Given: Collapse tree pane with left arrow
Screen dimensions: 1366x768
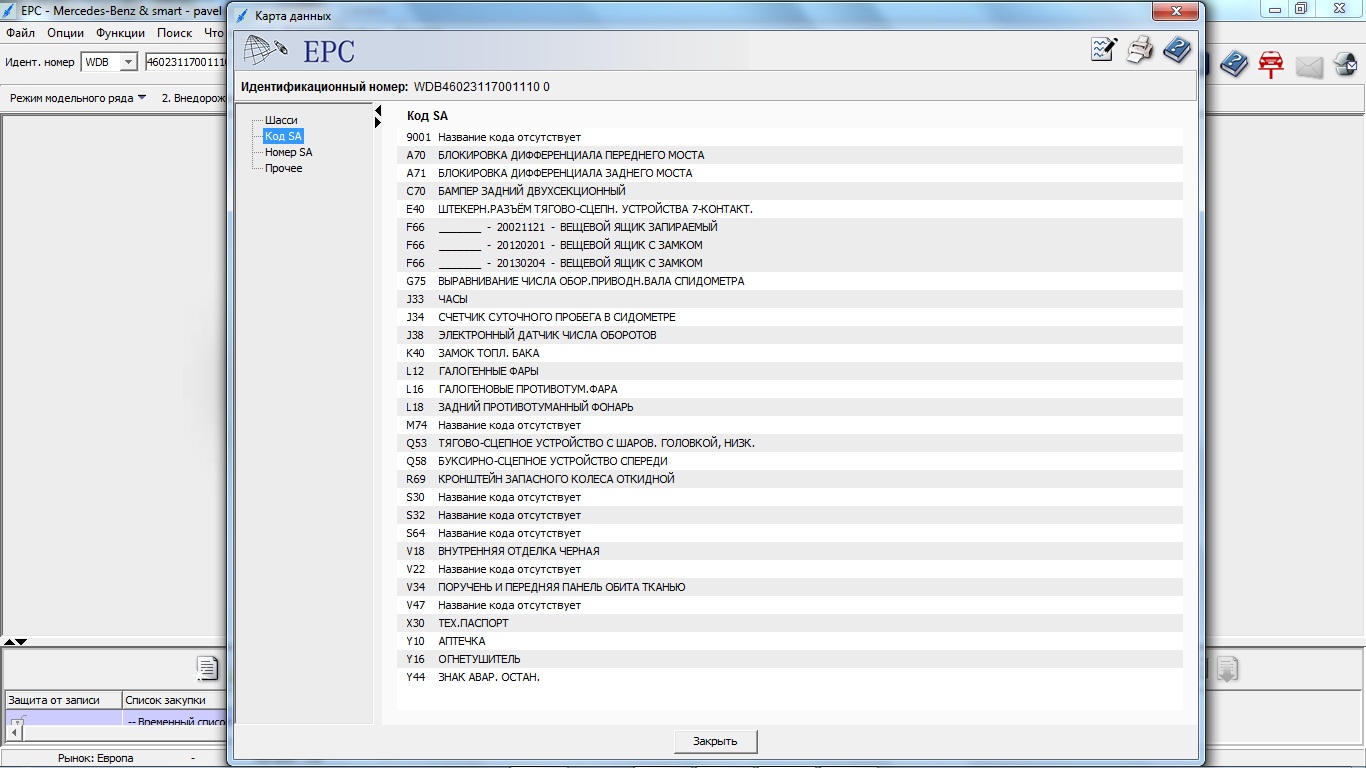Looking at the screenshot, I should pyautogui.click(x=378, y=110).
